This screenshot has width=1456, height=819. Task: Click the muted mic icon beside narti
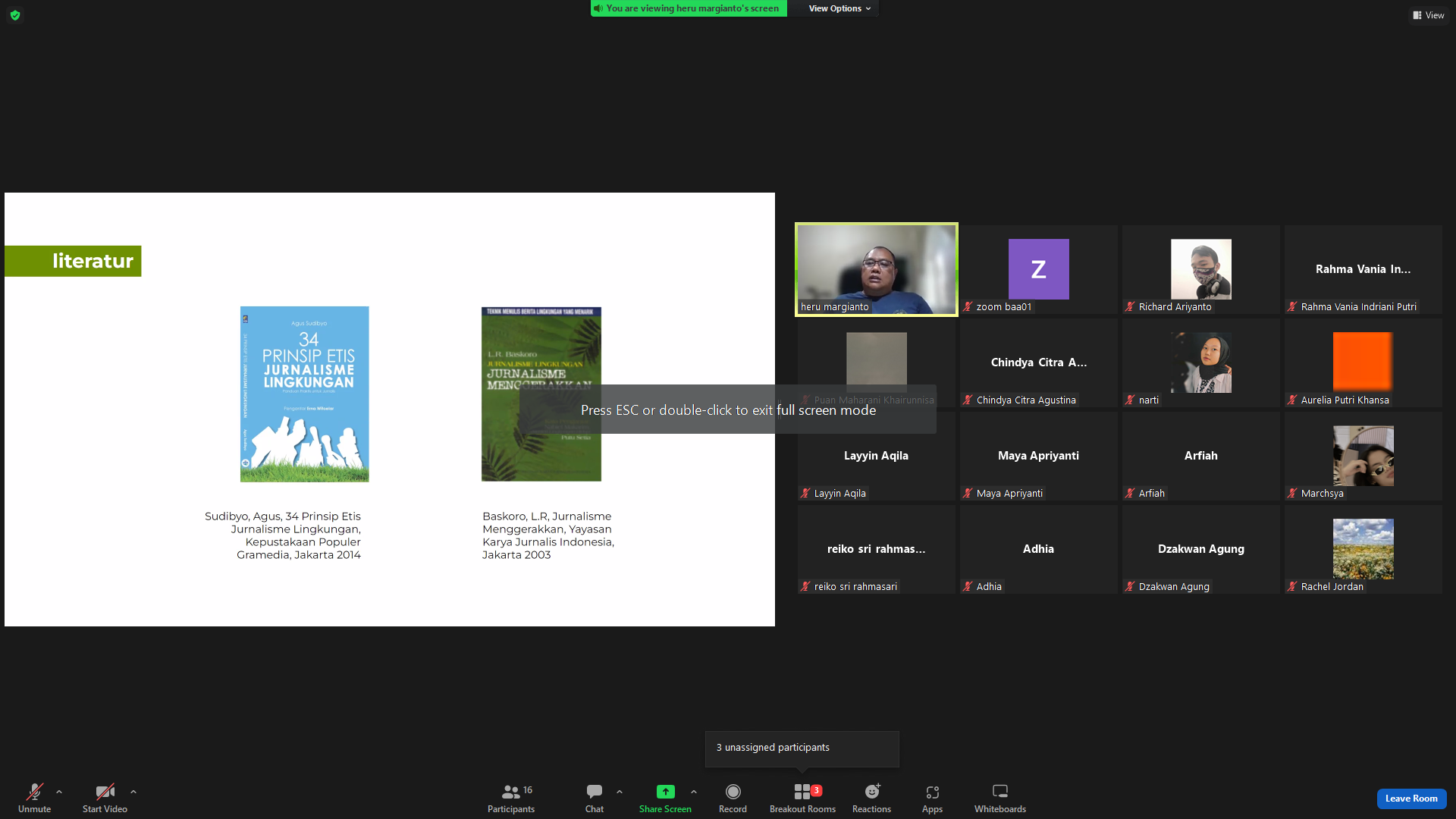click(x=1130, y=400)
